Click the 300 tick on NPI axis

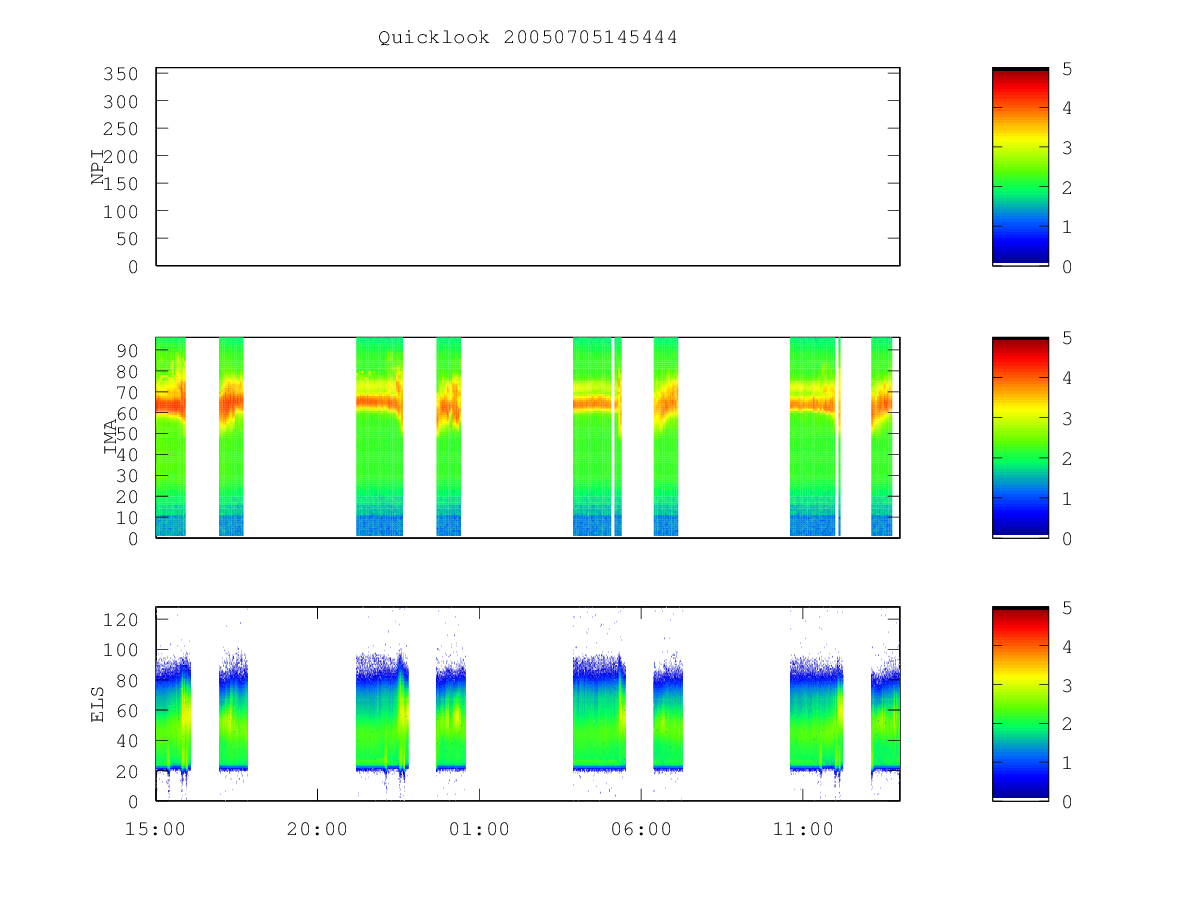pos(122,102)
